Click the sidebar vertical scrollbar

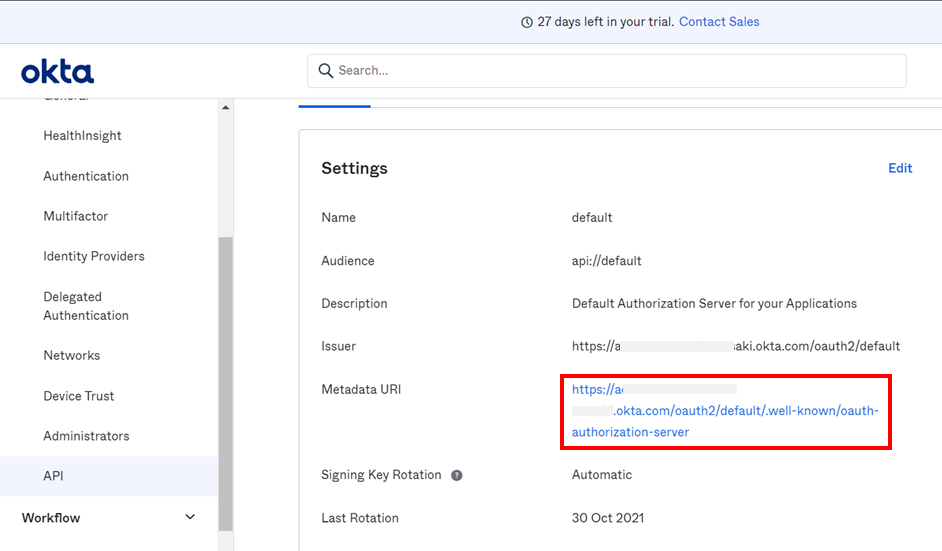(x=225, y=380)
